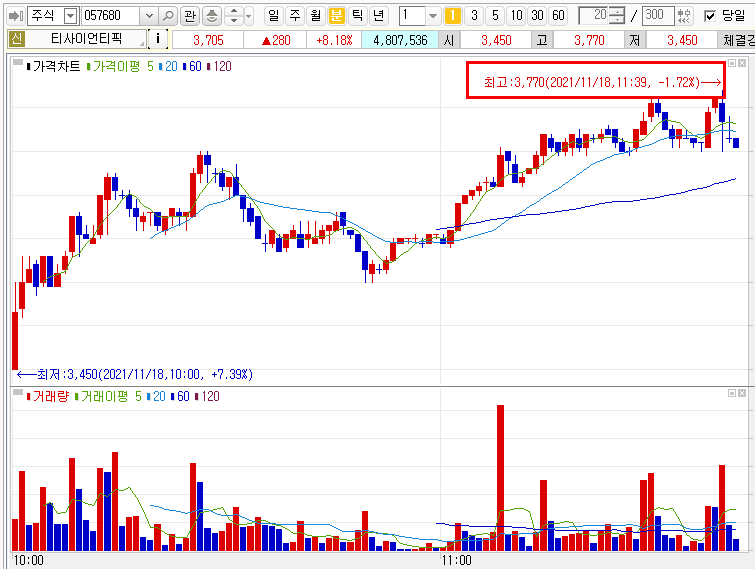Maximize the price chart pane
The image size is (755, 569).
[732, 63]
